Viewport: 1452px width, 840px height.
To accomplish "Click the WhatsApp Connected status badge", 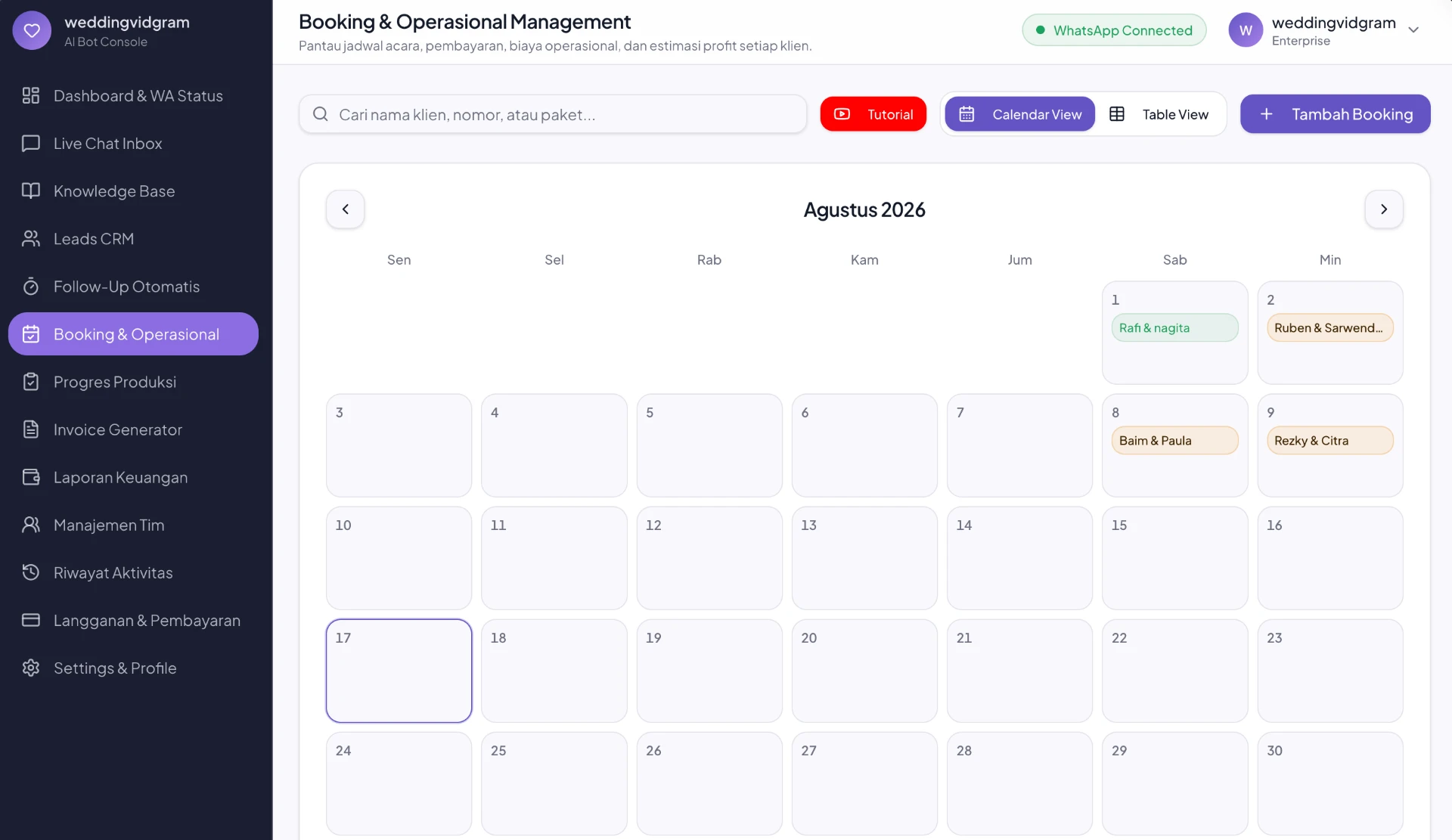I will 1114,29.
